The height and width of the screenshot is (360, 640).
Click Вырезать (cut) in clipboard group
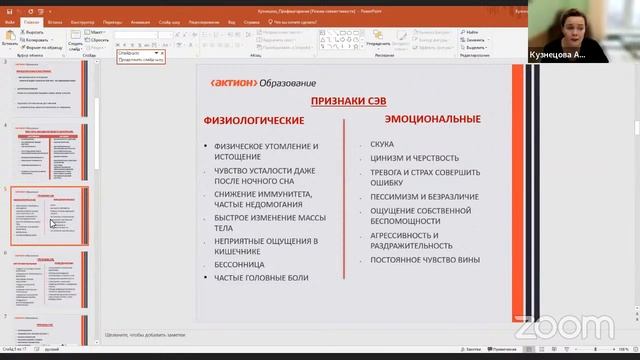32,32
